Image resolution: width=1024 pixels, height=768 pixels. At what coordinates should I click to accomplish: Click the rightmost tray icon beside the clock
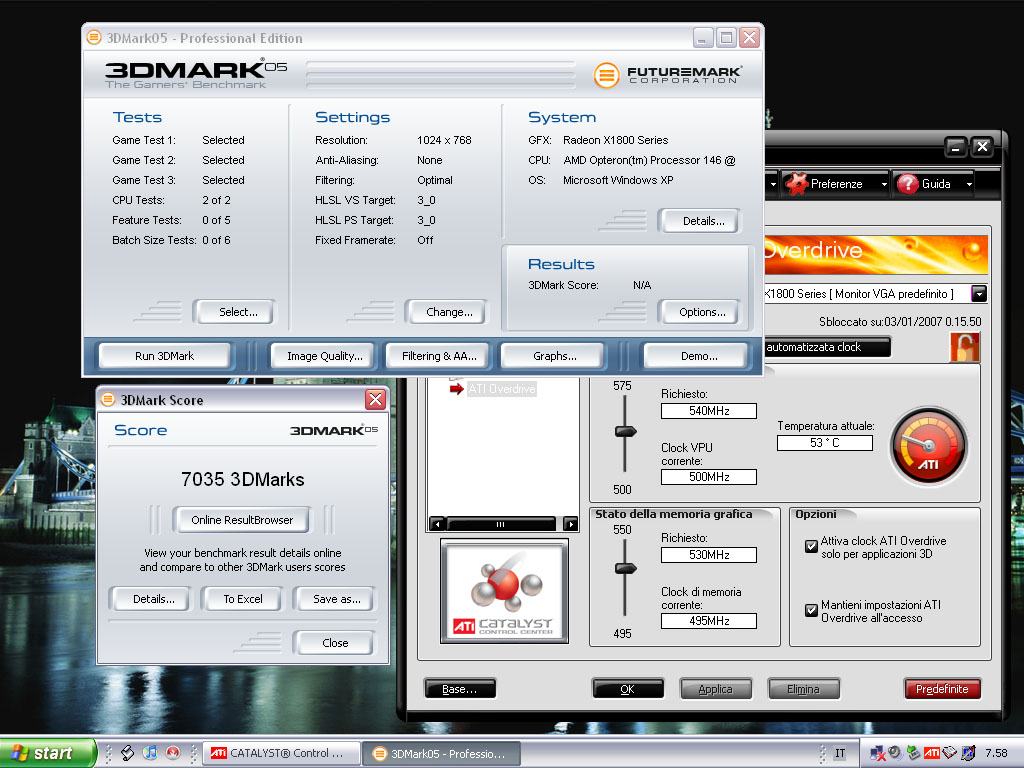pos(968,753)
